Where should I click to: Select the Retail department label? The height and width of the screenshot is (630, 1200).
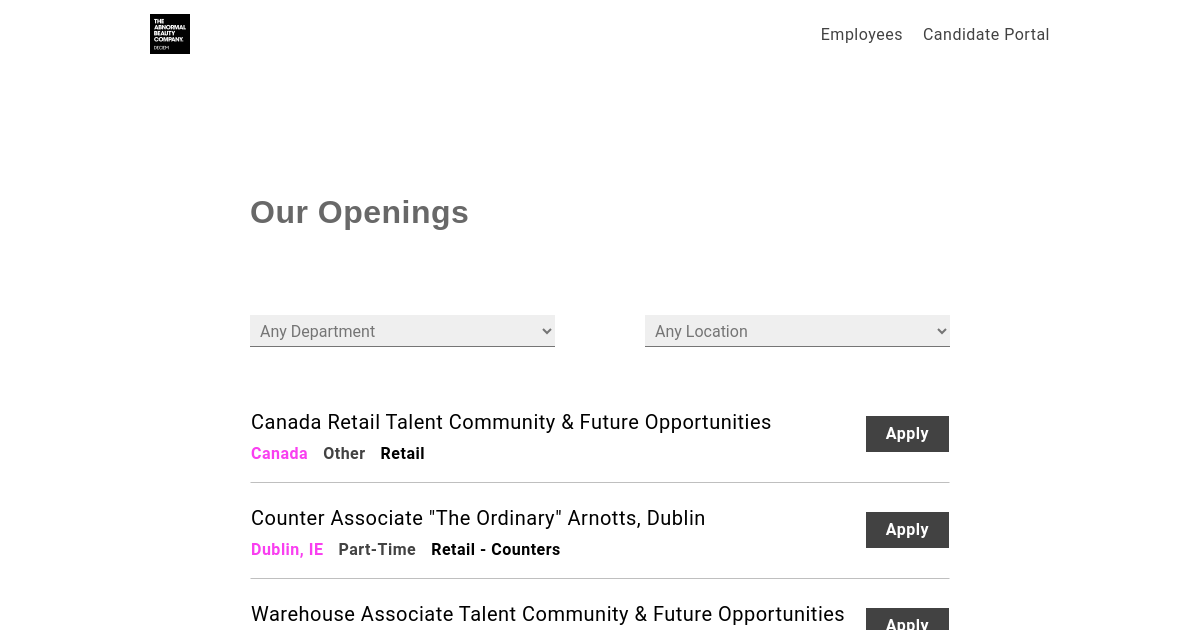click(x=402, y=454)
